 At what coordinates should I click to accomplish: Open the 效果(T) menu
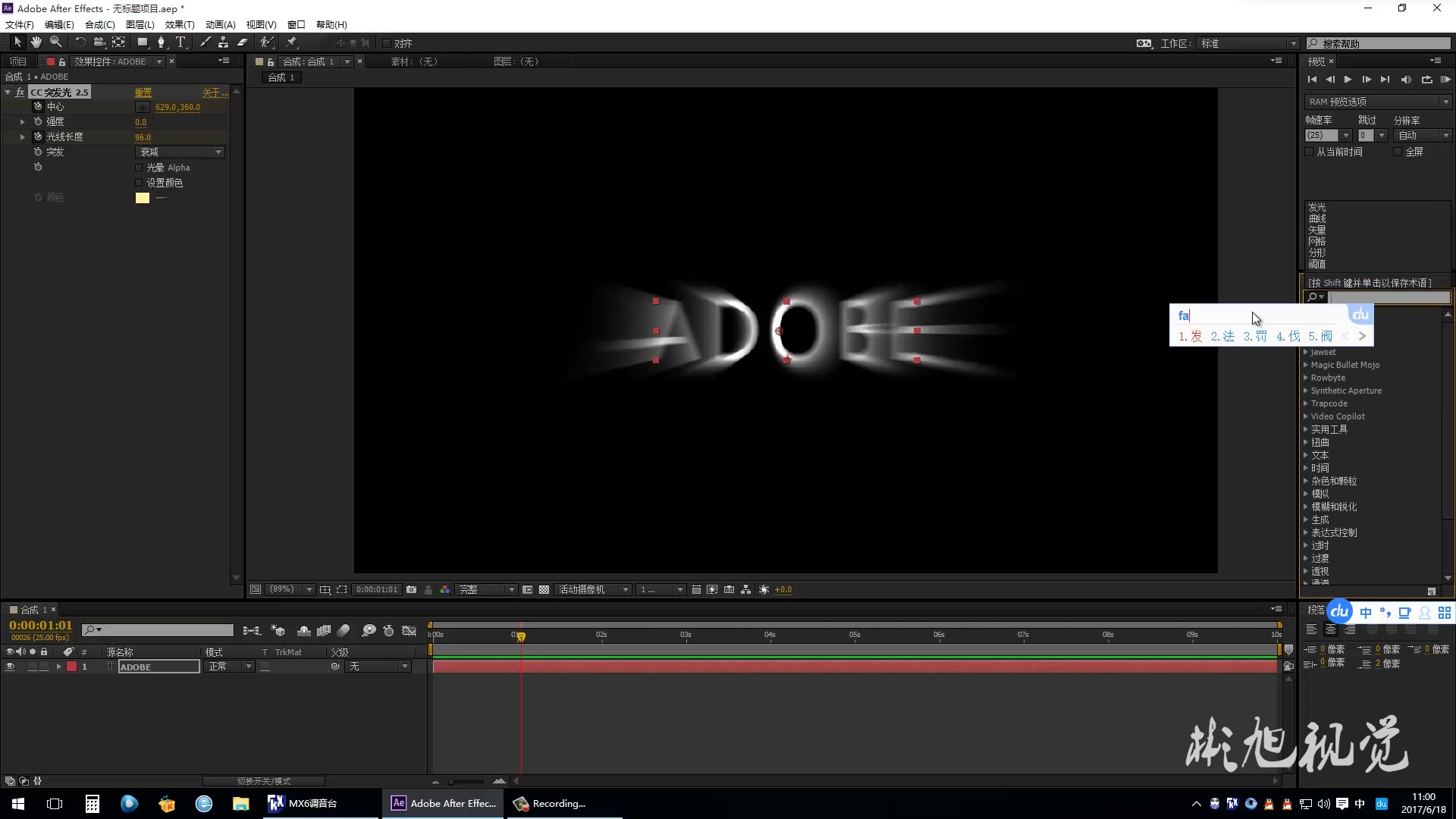(x=179, y=24)
